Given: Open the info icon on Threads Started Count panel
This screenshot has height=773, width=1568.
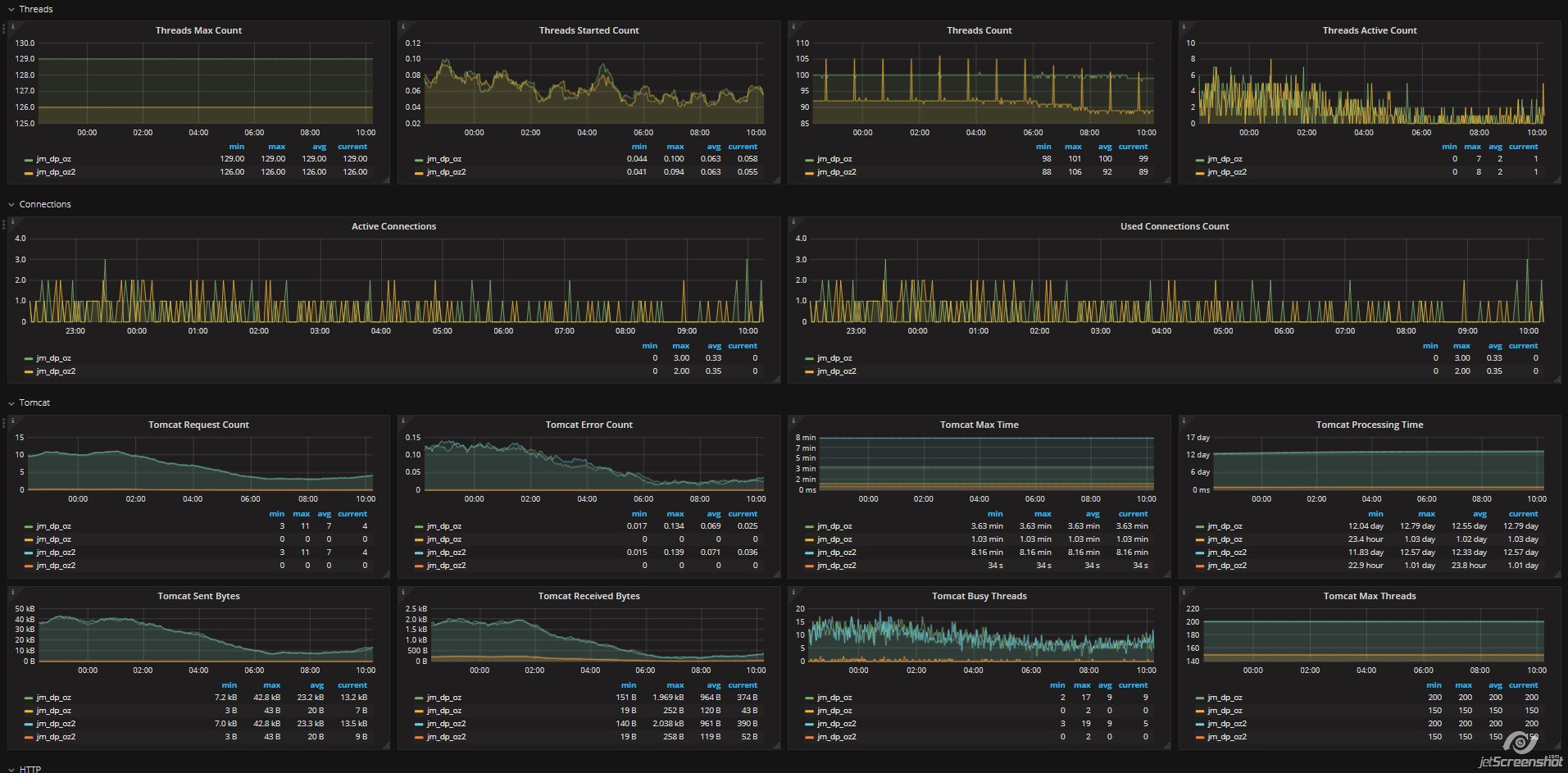Looking at the screenshot, I should pyautogui.click(x=402, y=26).
